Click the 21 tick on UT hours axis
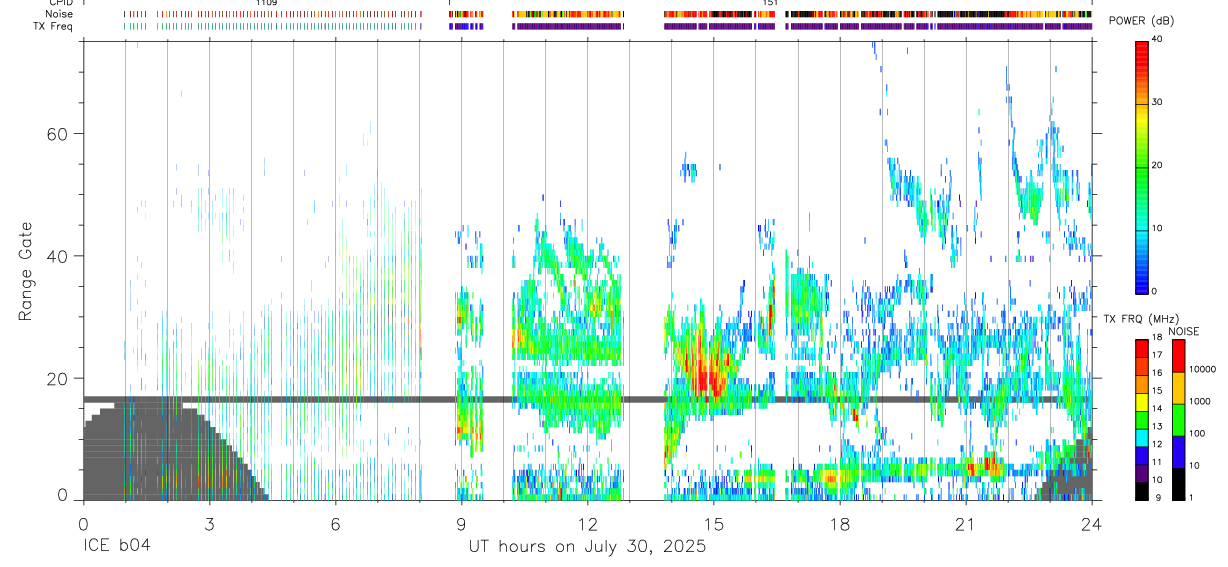Viewport: 1228px width, 567px height. [965, 523]
